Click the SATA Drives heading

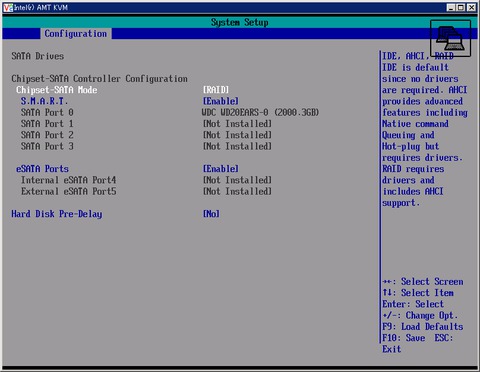(x=38, y=56)
